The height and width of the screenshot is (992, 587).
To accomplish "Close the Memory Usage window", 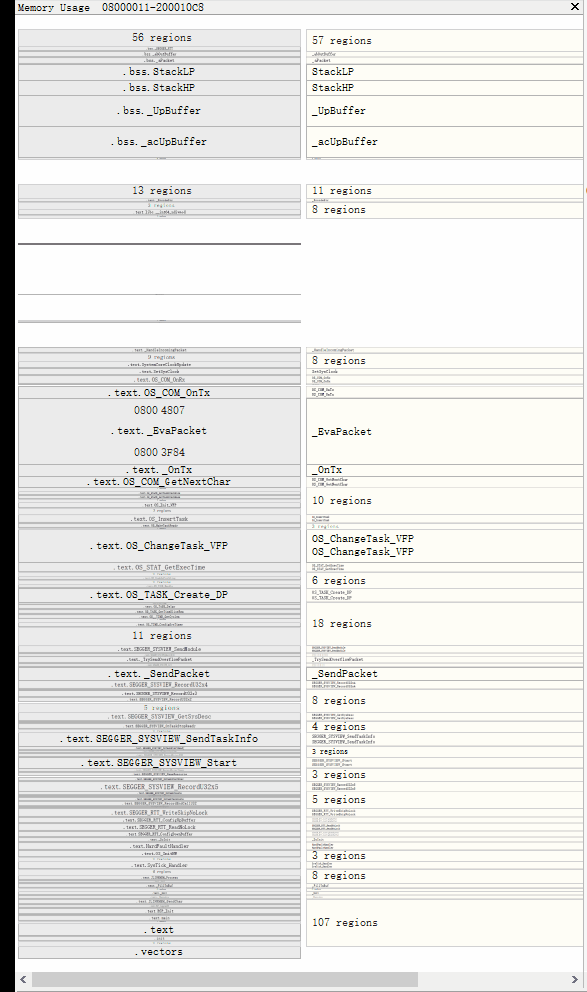I will pyautogui.click(x=575, y=7).
